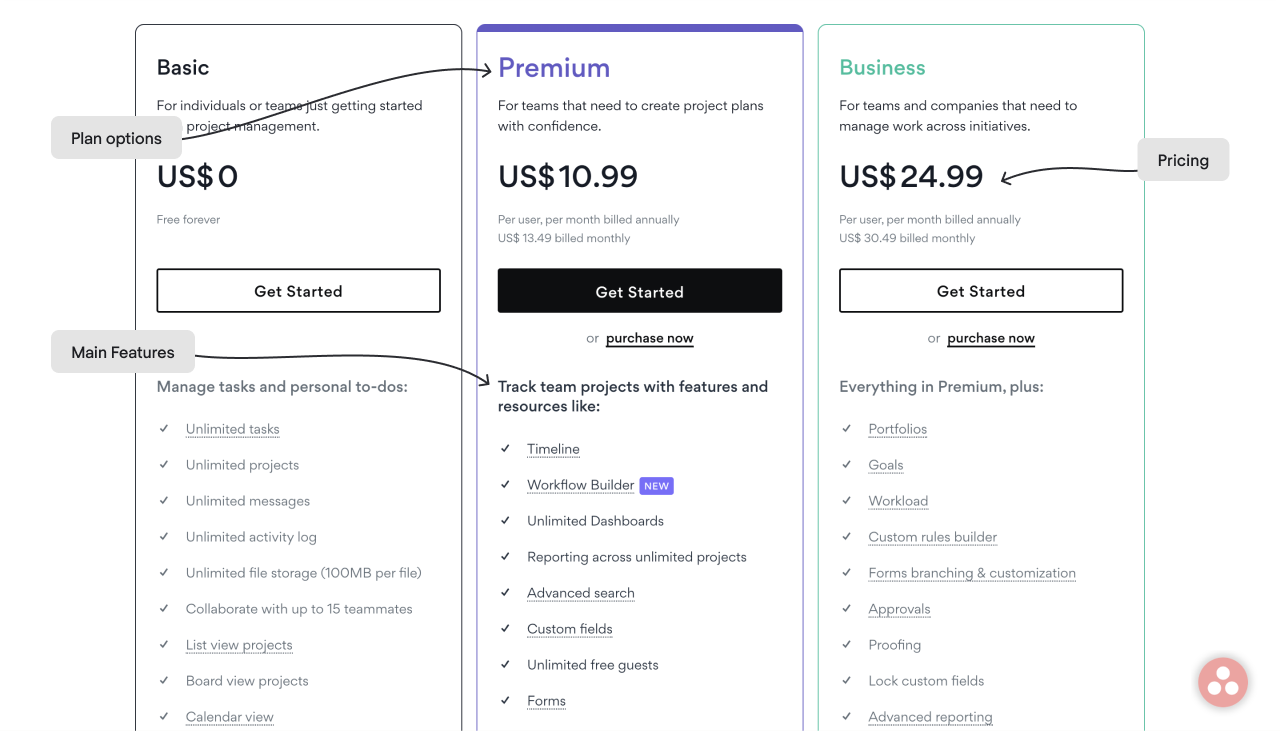Click purchase now in the Premium column
Viewport: 1280px width, 731px height.
[x=649, y=338]
